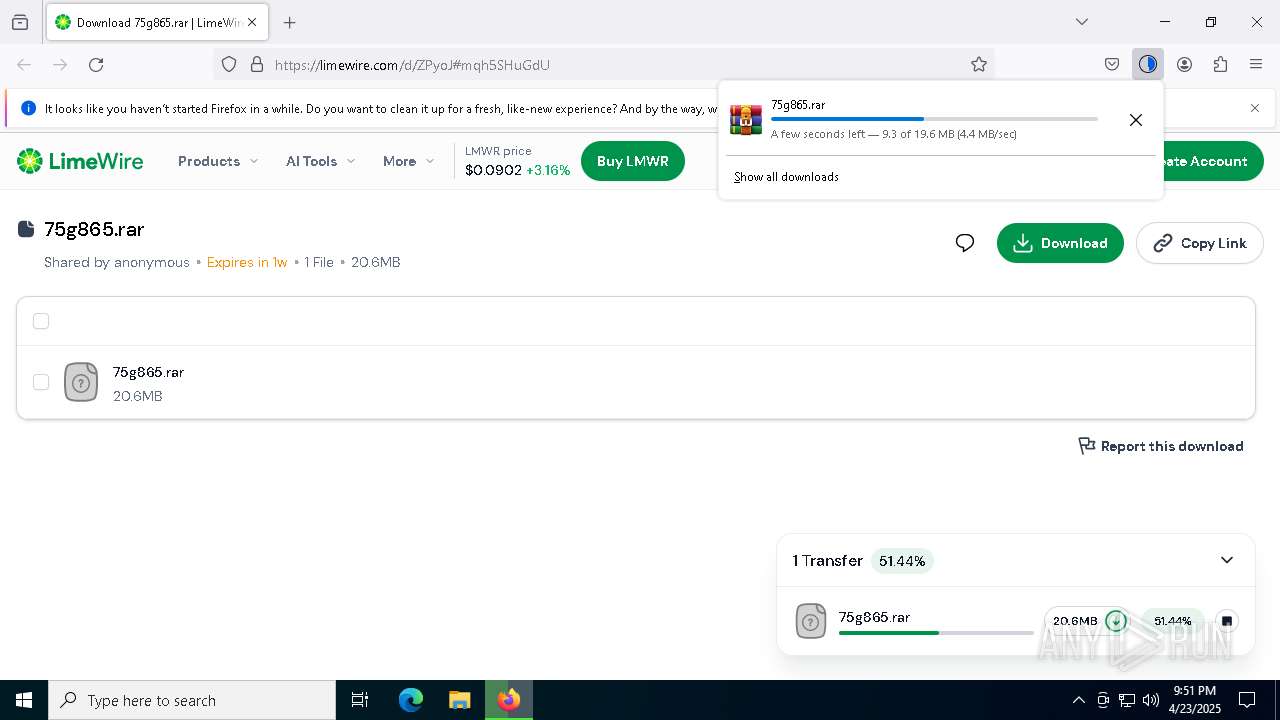This screenshot has width=1280, height=720.
Task: Open the Windows Start menu
Action: [x=24, y=700]
